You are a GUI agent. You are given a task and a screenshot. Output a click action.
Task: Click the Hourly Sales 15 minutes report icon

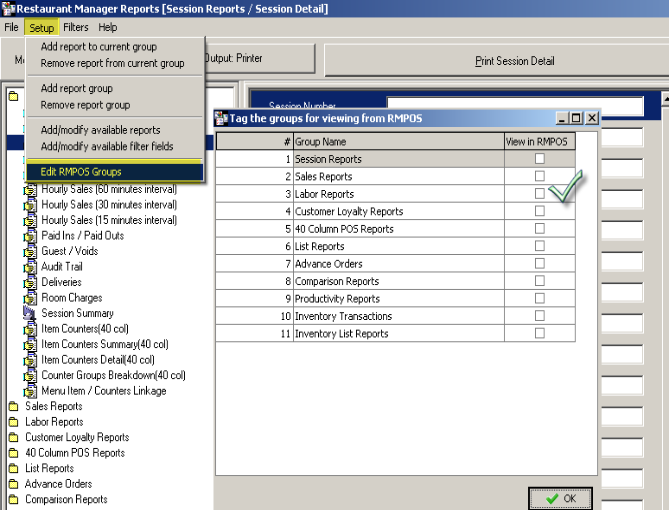click(x=30, y=221)
